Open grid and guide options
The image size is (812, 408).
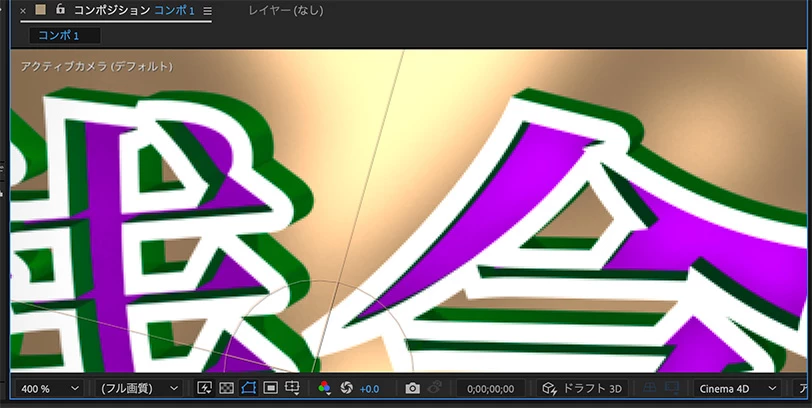pyautogui.click(x=292, y=388)
